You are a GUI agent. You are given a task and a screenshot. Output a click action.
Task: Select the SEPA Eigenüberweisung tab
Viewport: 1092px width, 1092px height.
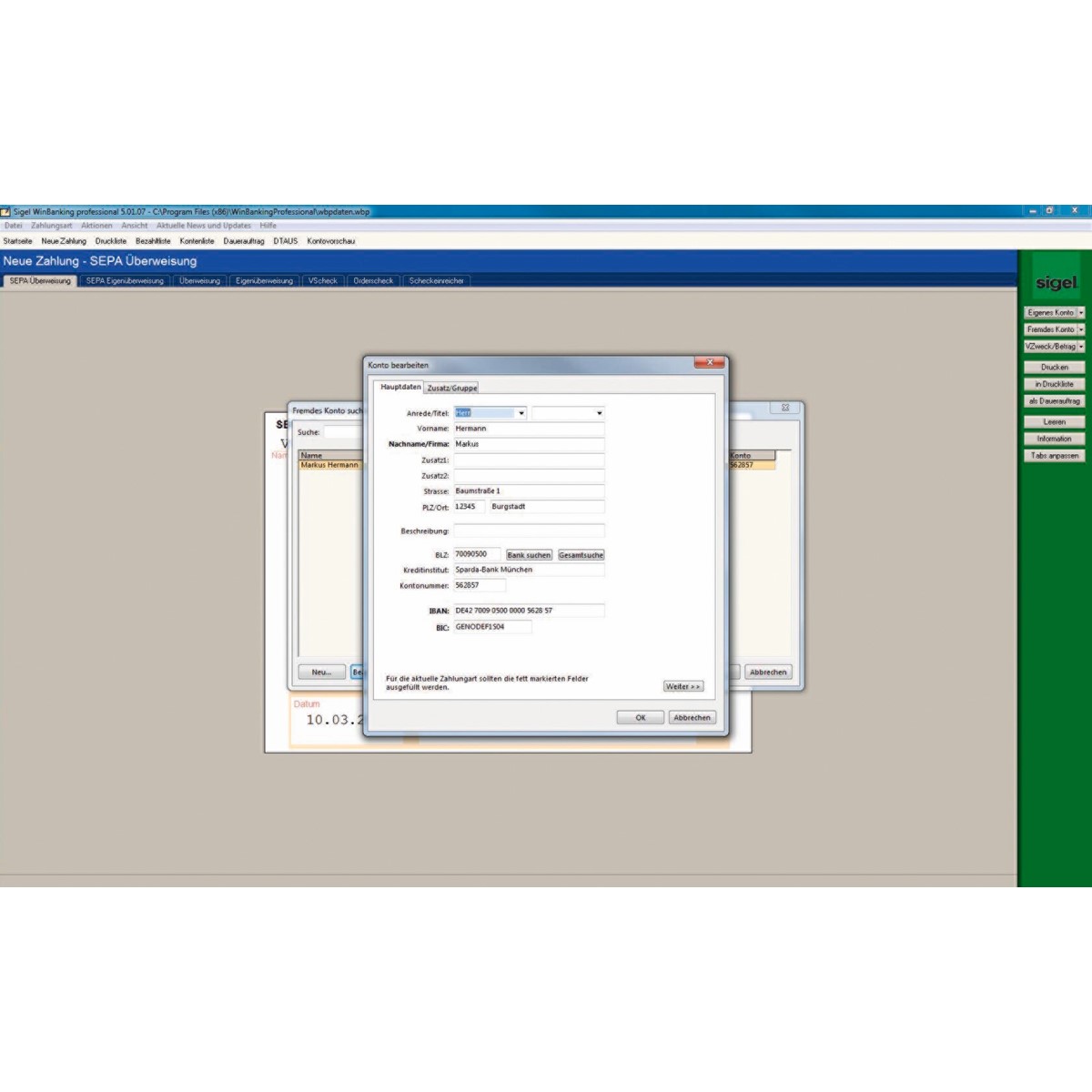pos(125,281)
